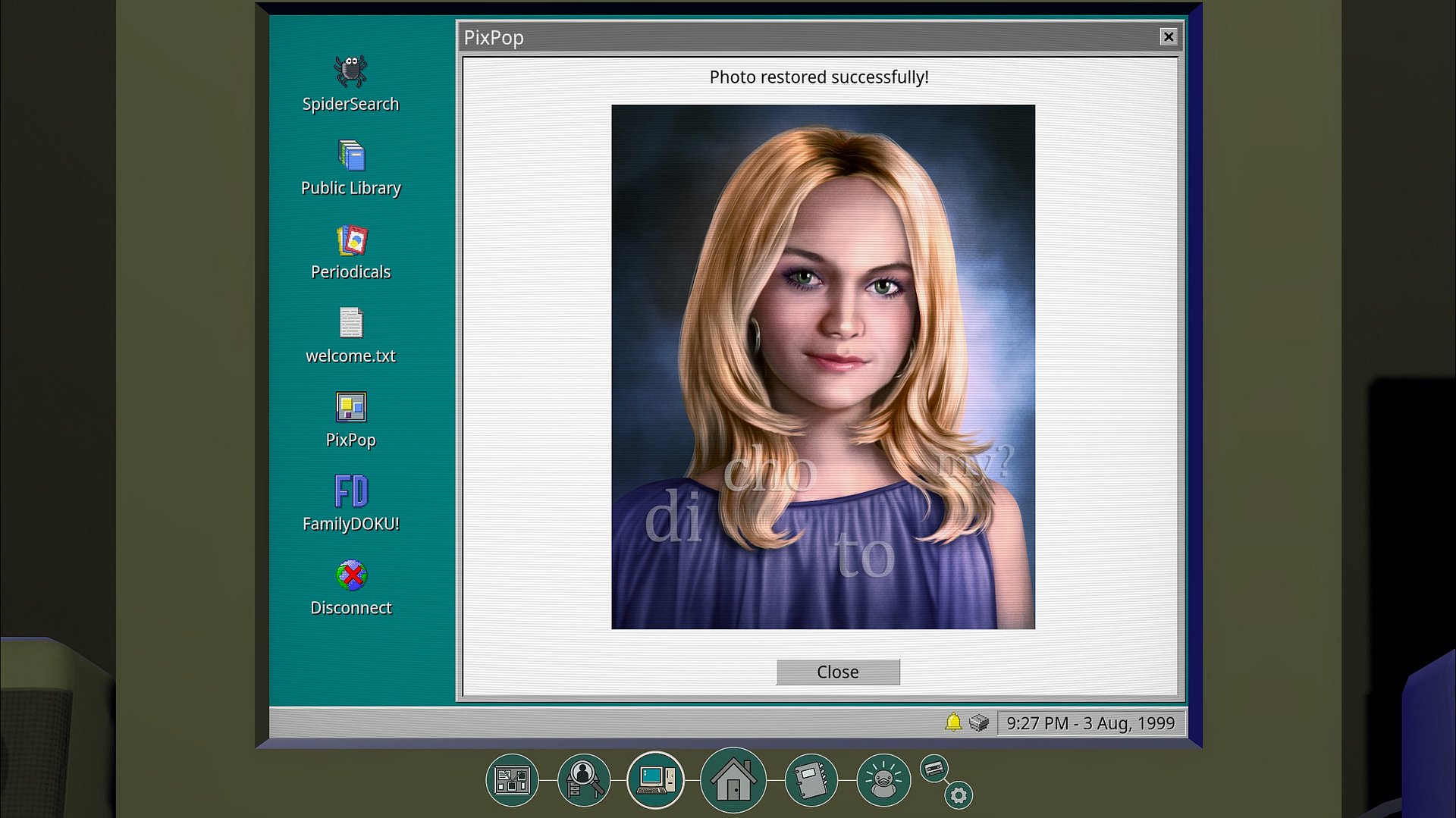This screenshot has width=1456, height=818.
Task: Open the Public Library shortcut
Action: (350, 156)
